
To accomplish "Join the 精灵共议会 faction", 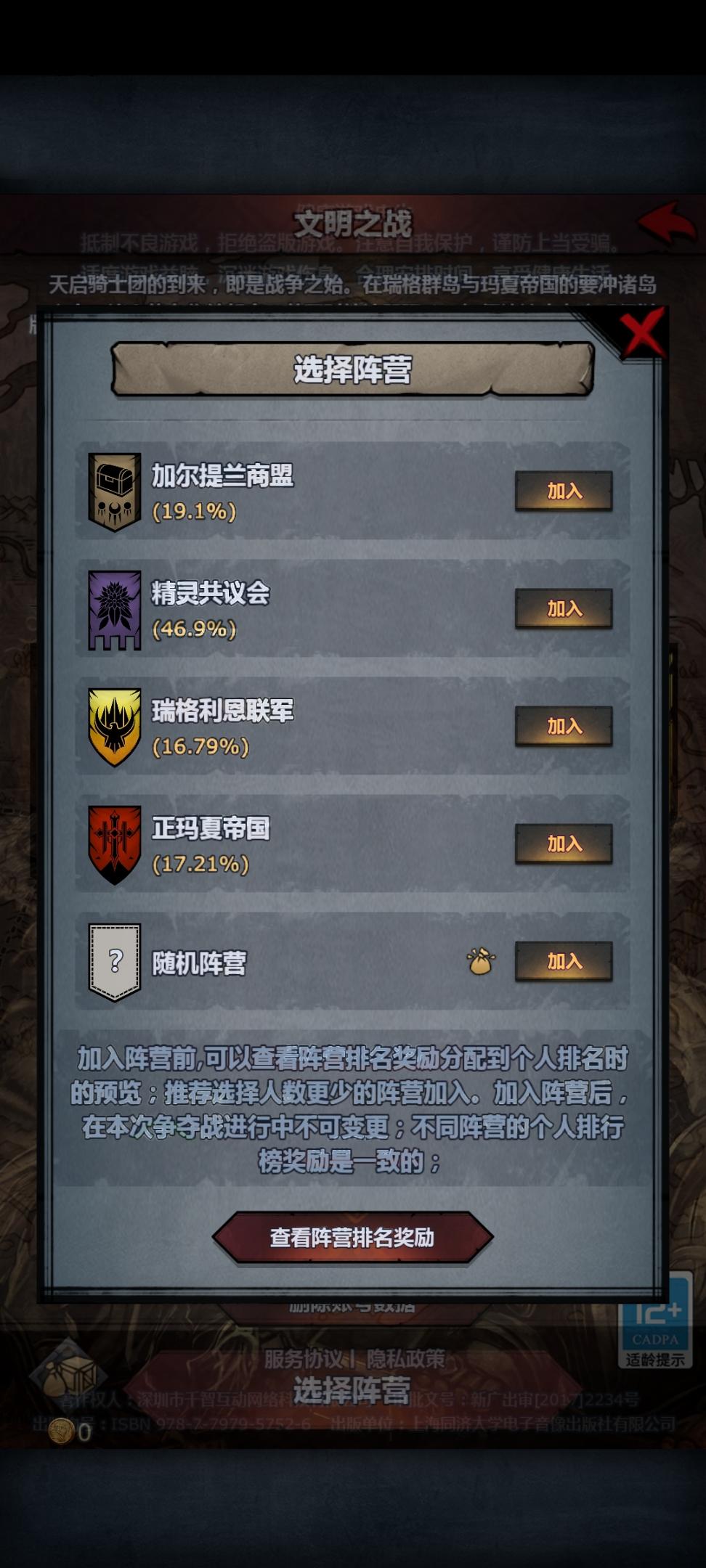I will [x=564, y=609].
